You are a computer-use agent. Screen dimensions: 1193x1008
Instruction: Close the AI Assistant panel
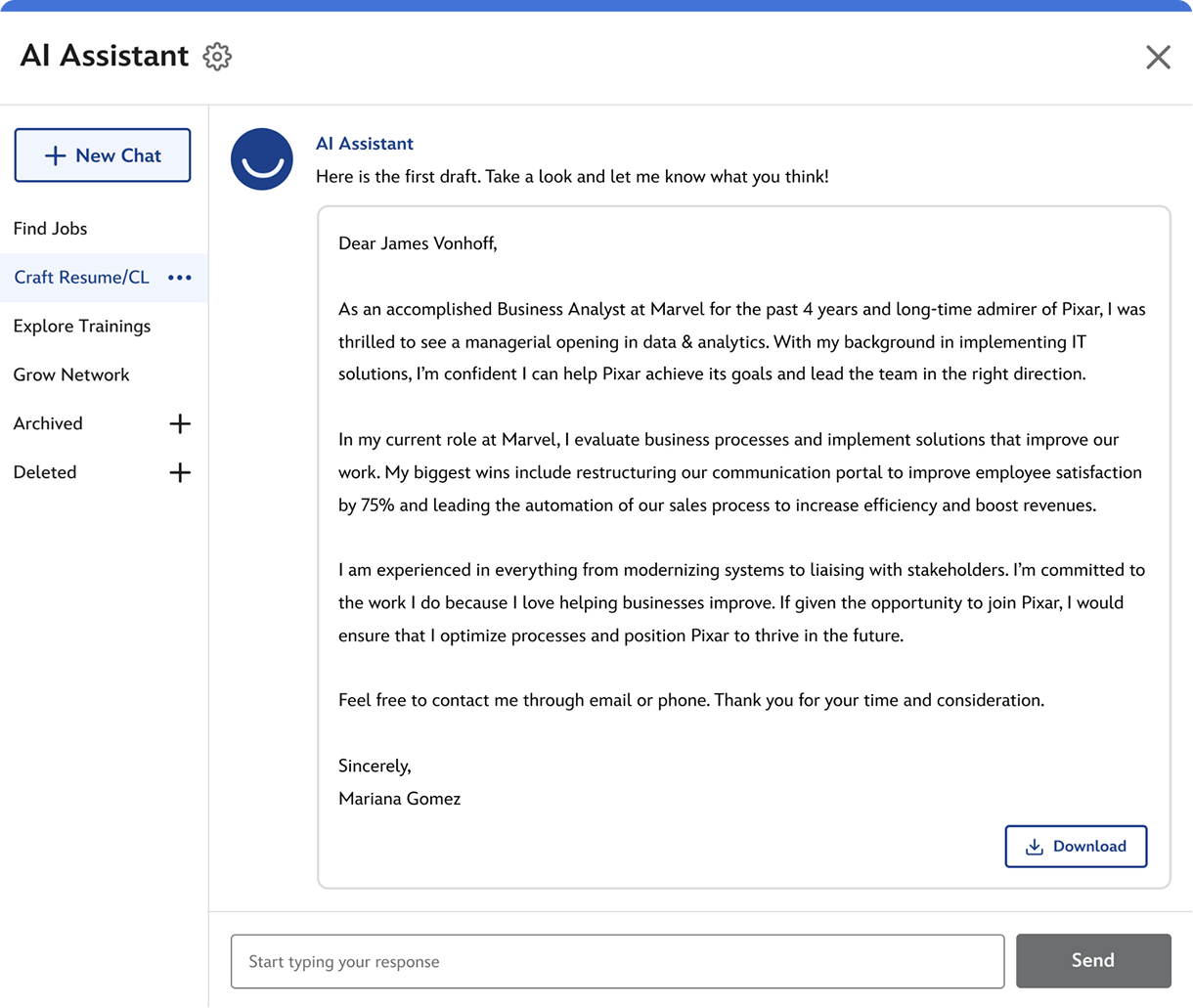(x=1158, y=57)
